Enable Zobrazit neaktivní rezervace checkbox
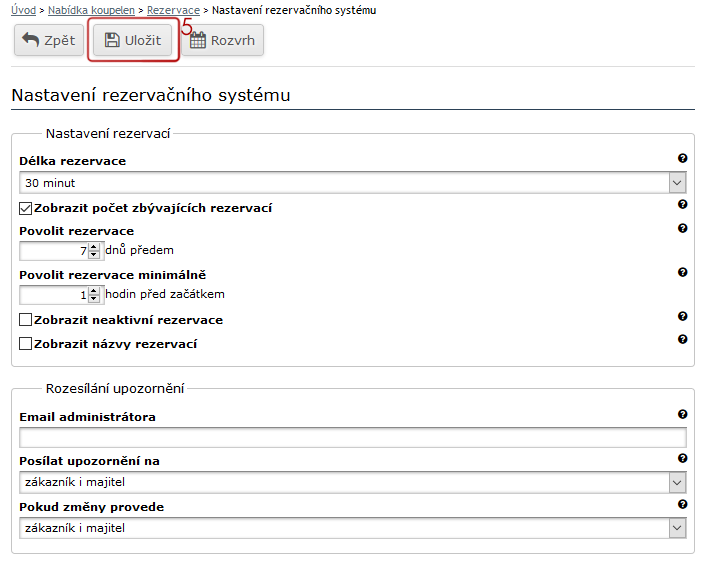 coord(26,320)
